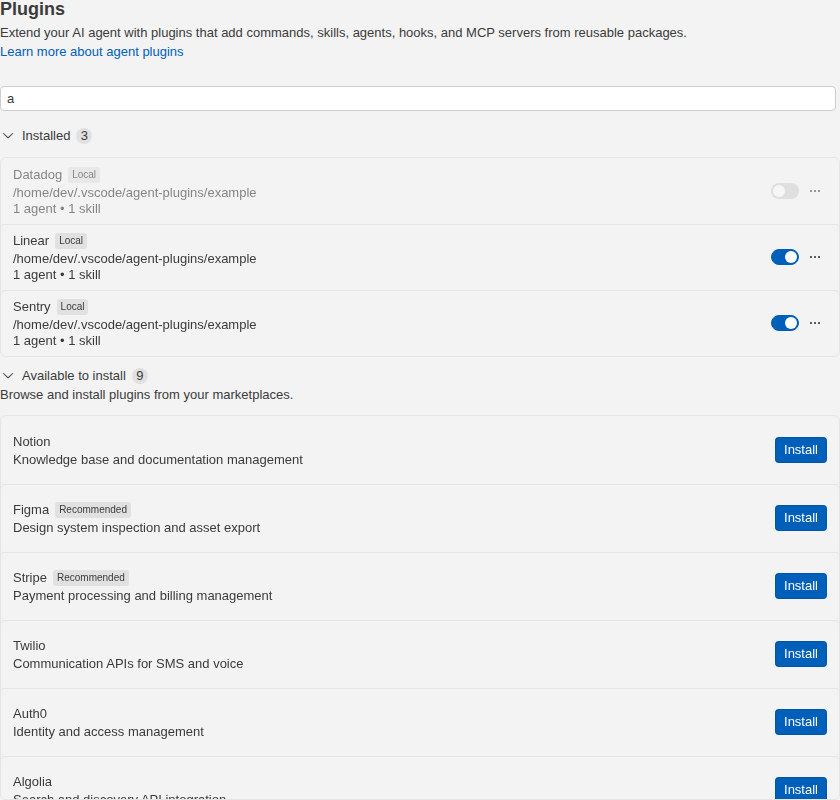Click 'Design system inspection and asset export' text
The width and height of the screenshot is (840, 800).
click(x=137, y=528)
